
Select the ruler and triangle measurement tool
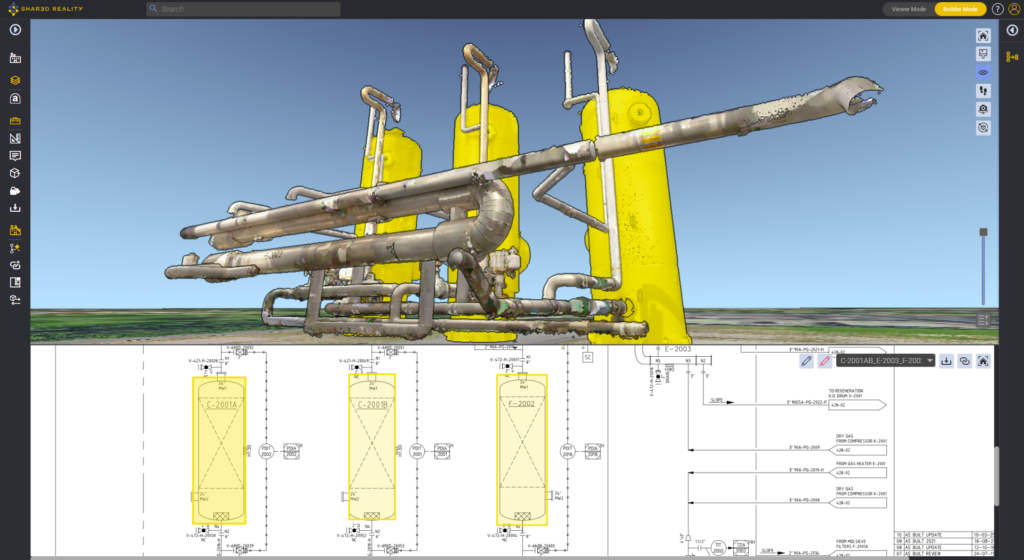coord(15,138)
